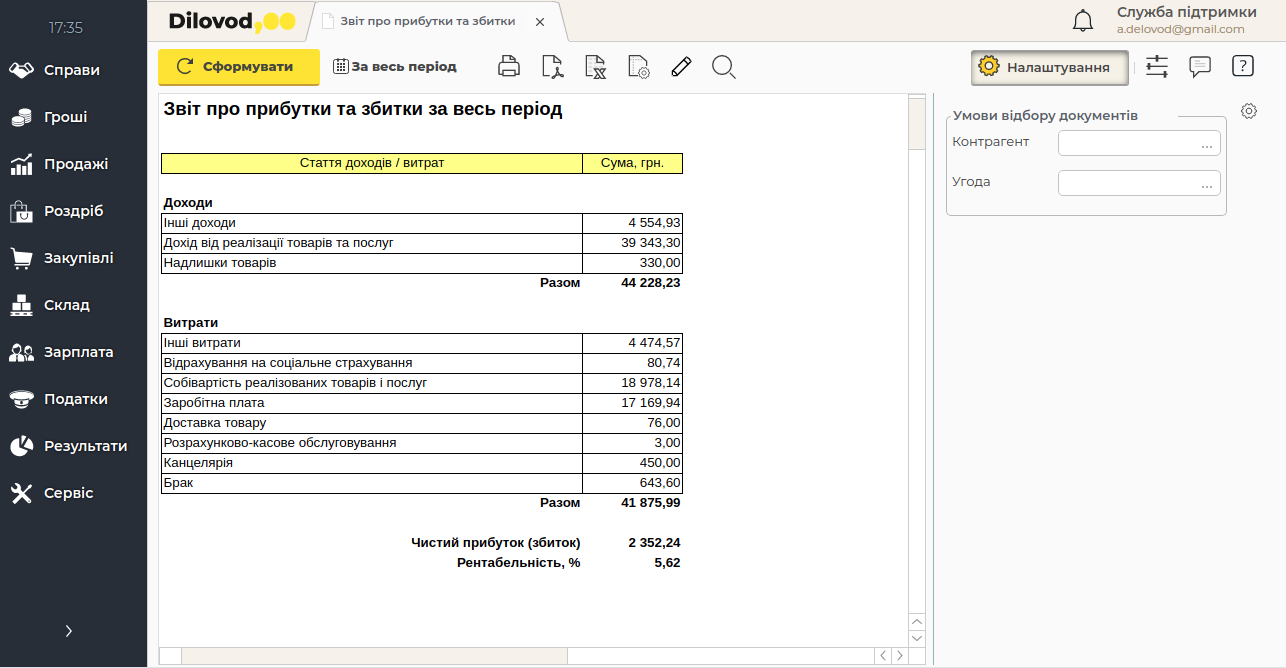The image size is (1286, 668).
Task: Close the Звіт про прибутки та збитки tab
Action: 540,22
